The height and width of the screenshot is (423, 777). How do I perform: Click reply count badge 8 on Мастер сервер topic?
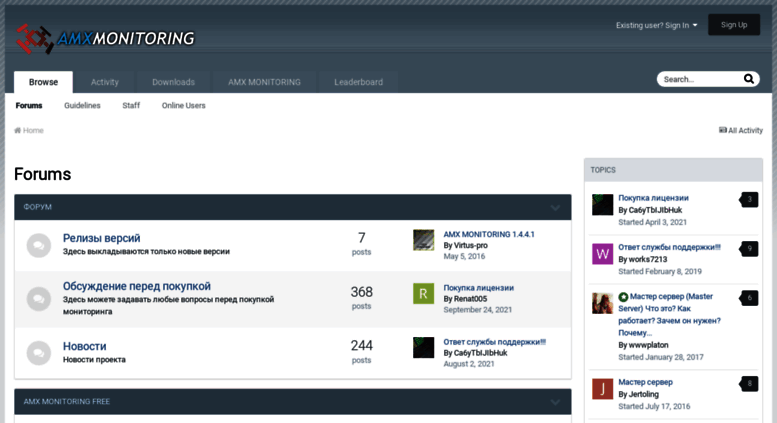pyautogui.click(x=749, y=383)
